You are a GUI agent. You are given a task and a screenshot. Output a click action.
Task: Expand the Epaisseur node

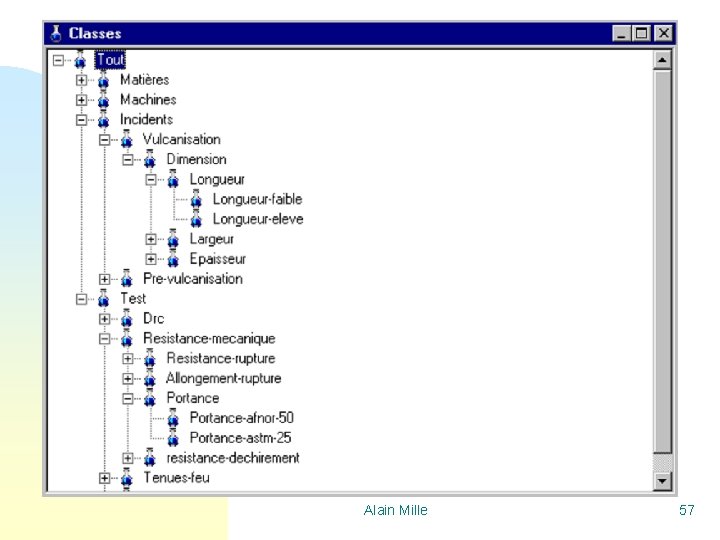(x=151, y=259)
